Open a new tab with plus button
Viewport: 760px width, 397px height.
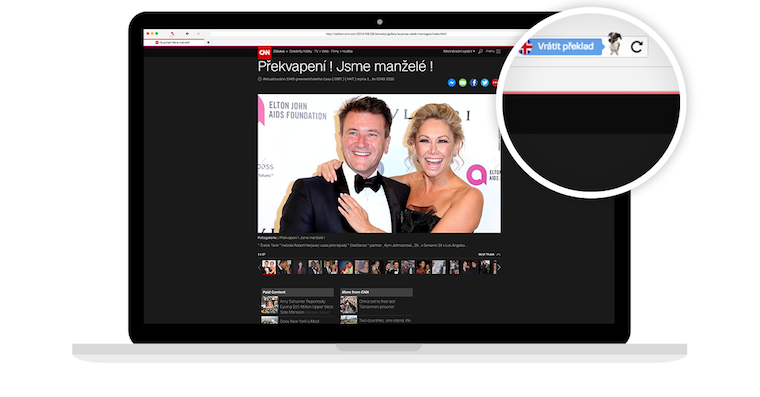tap(208, 43)
